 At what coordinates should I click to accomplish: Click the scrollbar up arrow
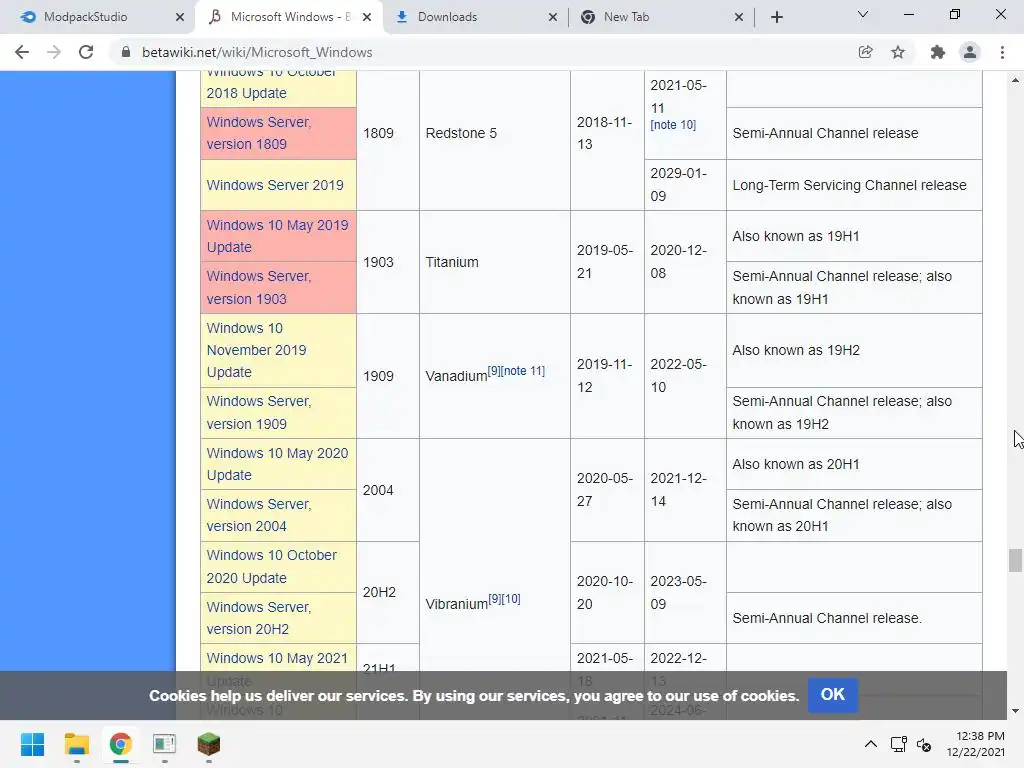tap(1015, 80)
